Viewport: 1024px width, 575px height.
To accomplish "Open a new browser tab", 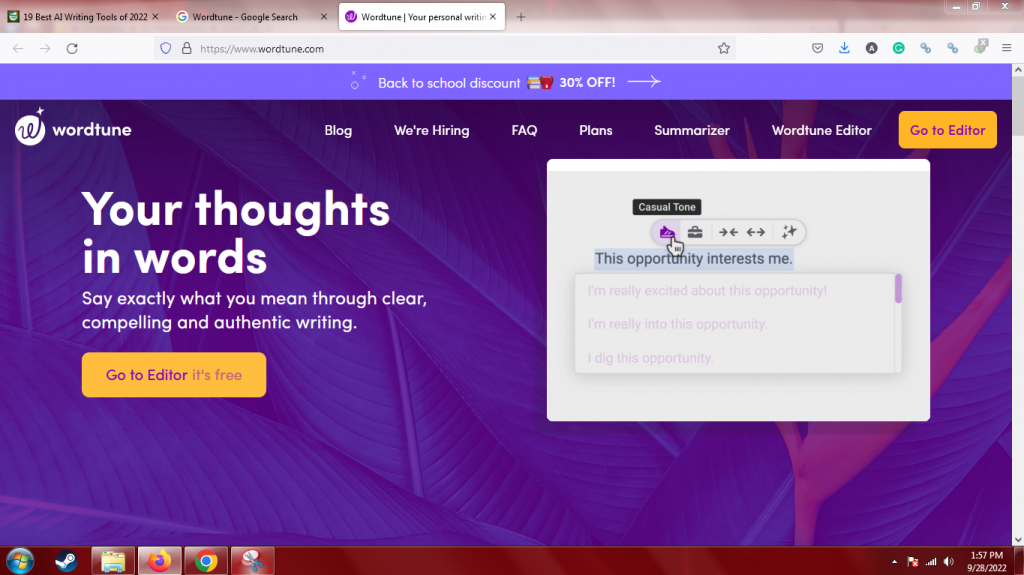I will coord(520,17).
